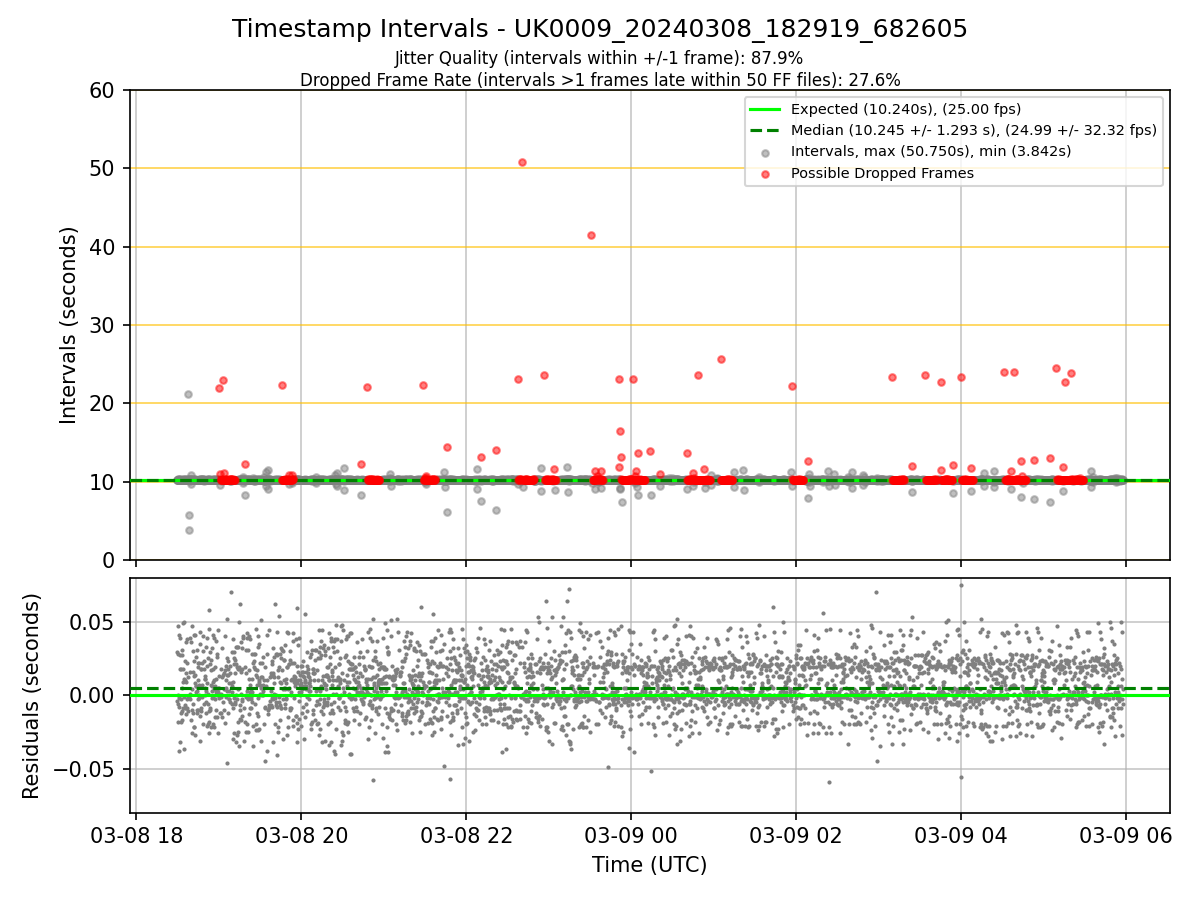Click the 'Time (UTC)' x-axis label
The height and width of the screenshot is (900, 1200).
649,865
